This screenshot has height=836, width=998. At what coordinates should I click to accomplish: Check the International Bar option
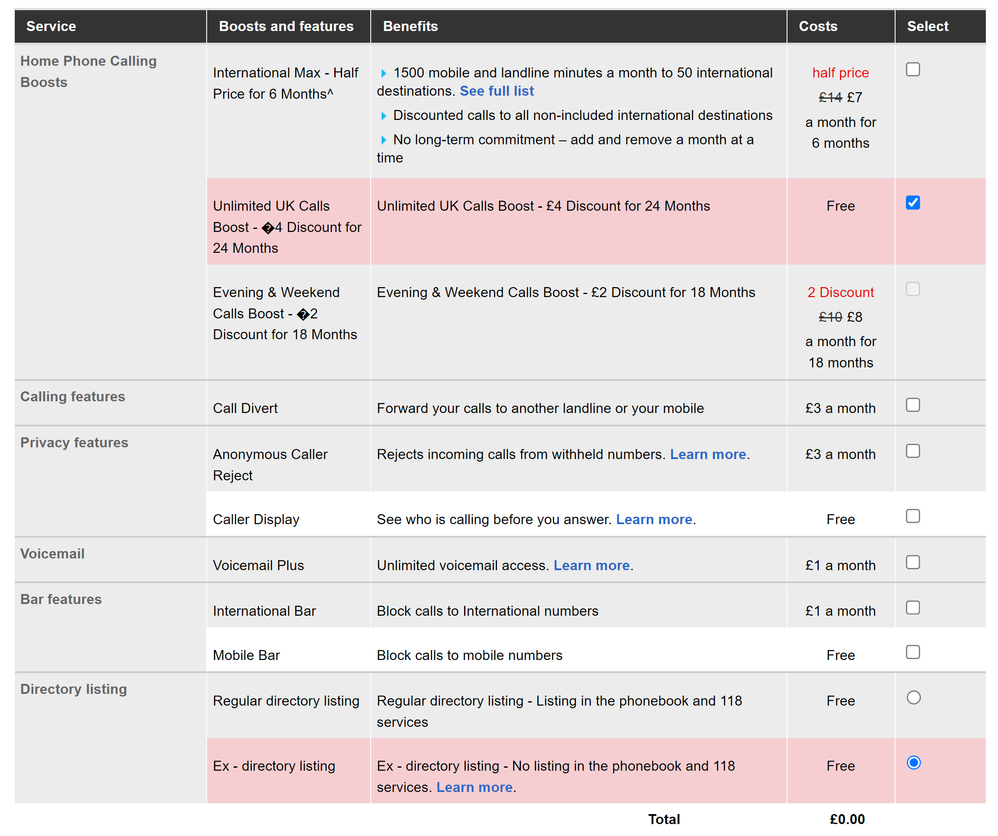click(x=912, y=608)
